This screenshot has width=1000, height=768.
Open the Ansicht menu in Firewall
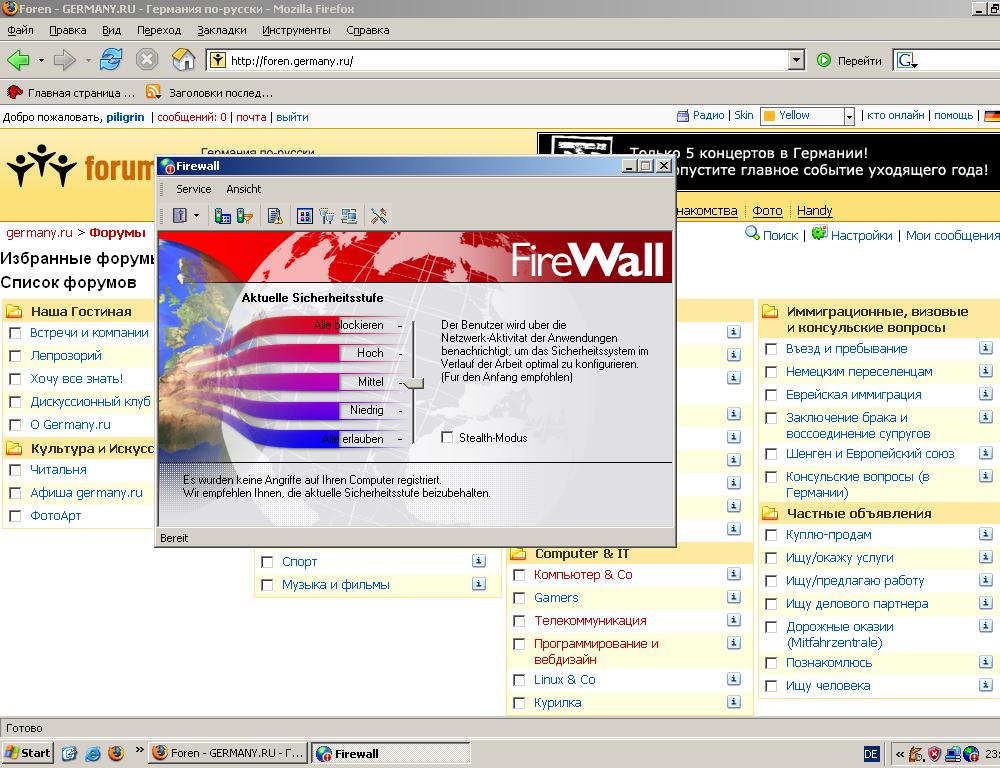click(x=244, y=189)
